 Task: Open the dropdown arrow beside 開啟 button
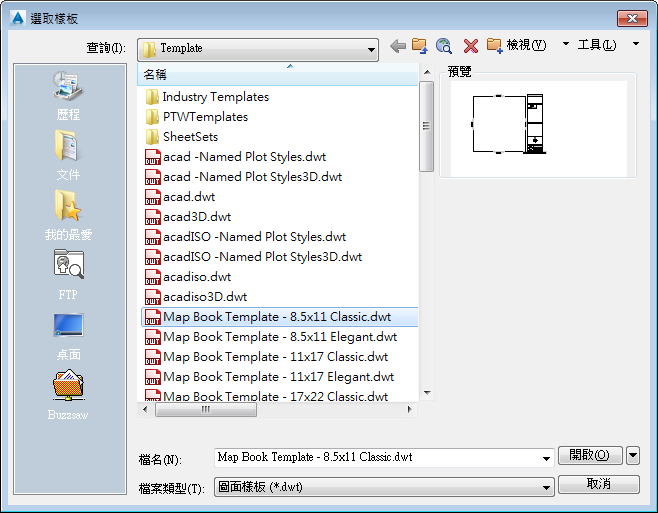(633, 455)
